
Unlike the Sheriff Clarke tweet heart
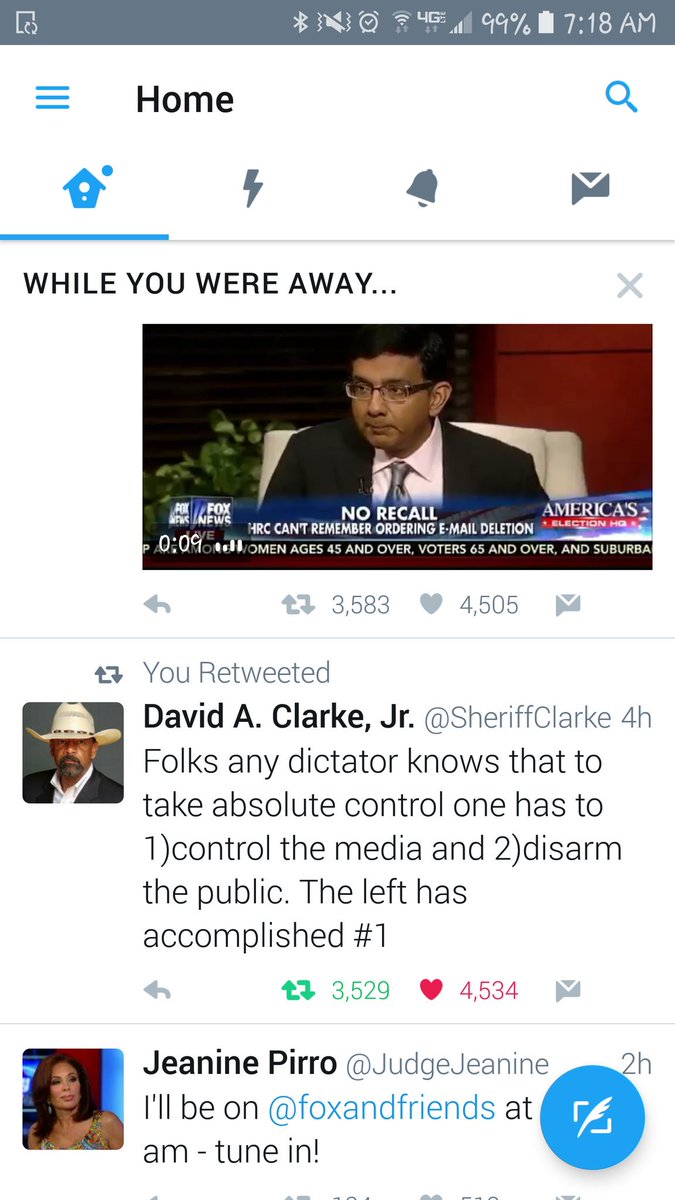pyautogui.click(x=431, y=990)
